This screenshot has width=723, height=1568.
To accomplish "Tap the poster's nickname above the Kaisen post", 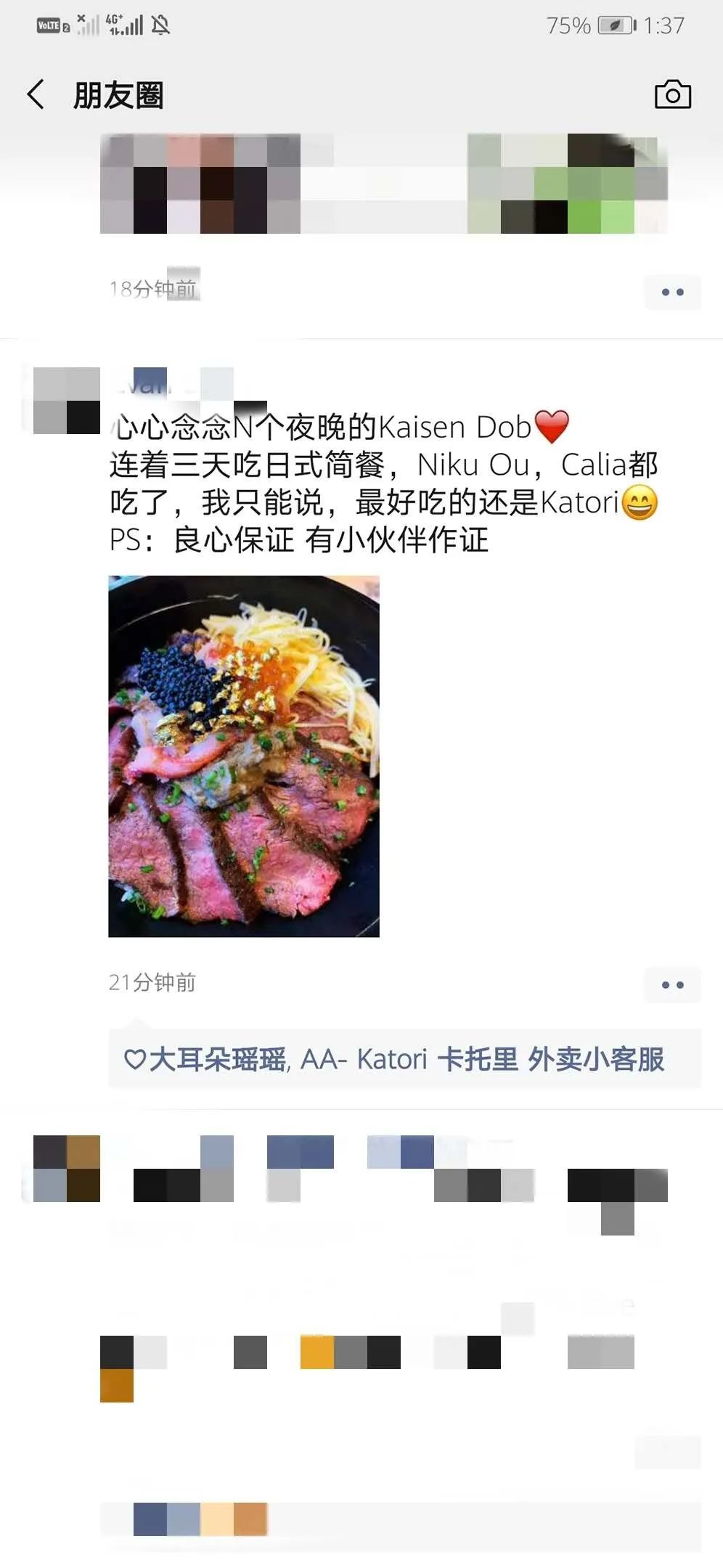I will 171,383.
